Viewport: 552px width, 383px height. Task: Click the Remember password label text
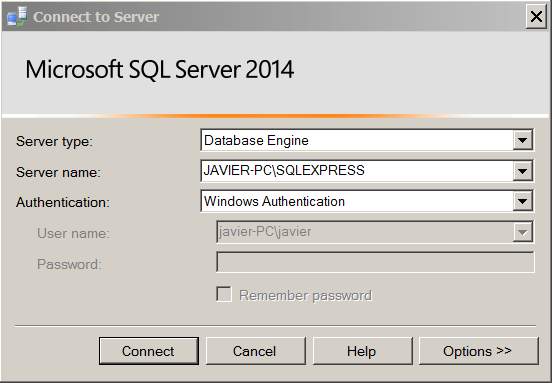pos(305,295)
